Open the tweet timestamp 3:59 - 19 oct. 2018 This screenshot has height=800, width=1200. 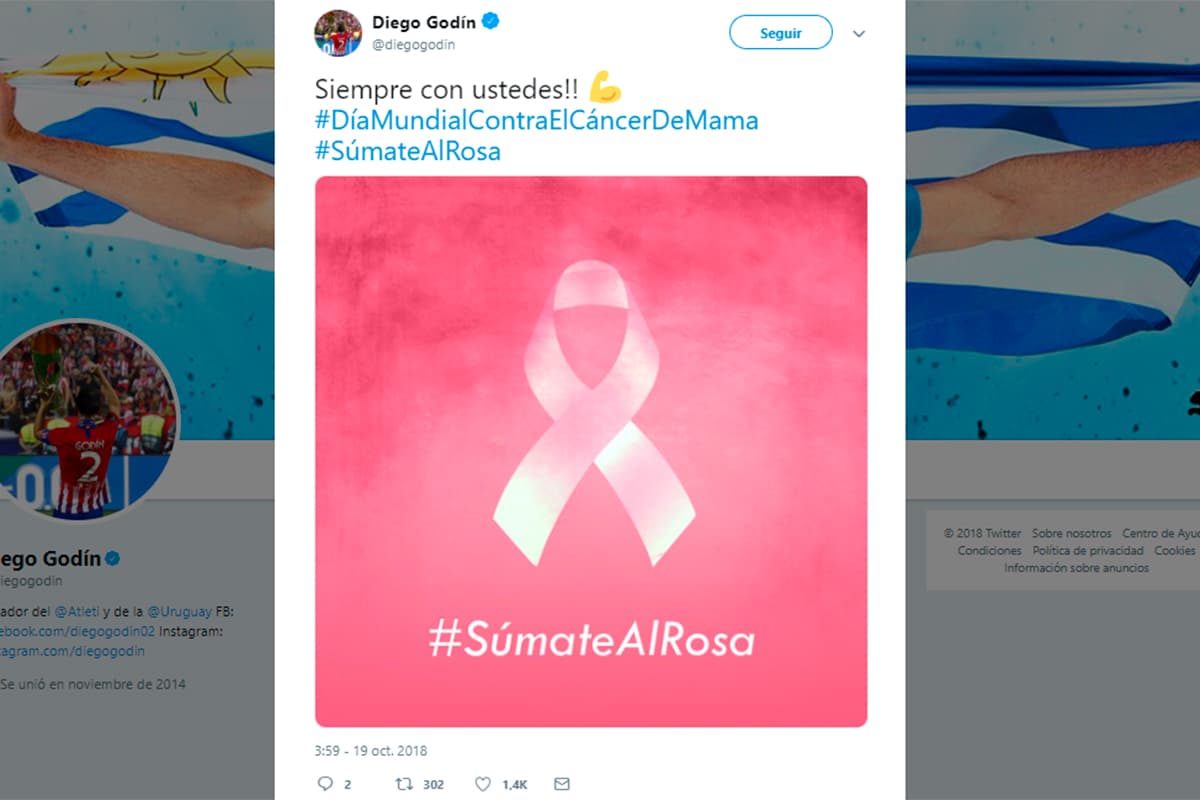click(370, 750)
